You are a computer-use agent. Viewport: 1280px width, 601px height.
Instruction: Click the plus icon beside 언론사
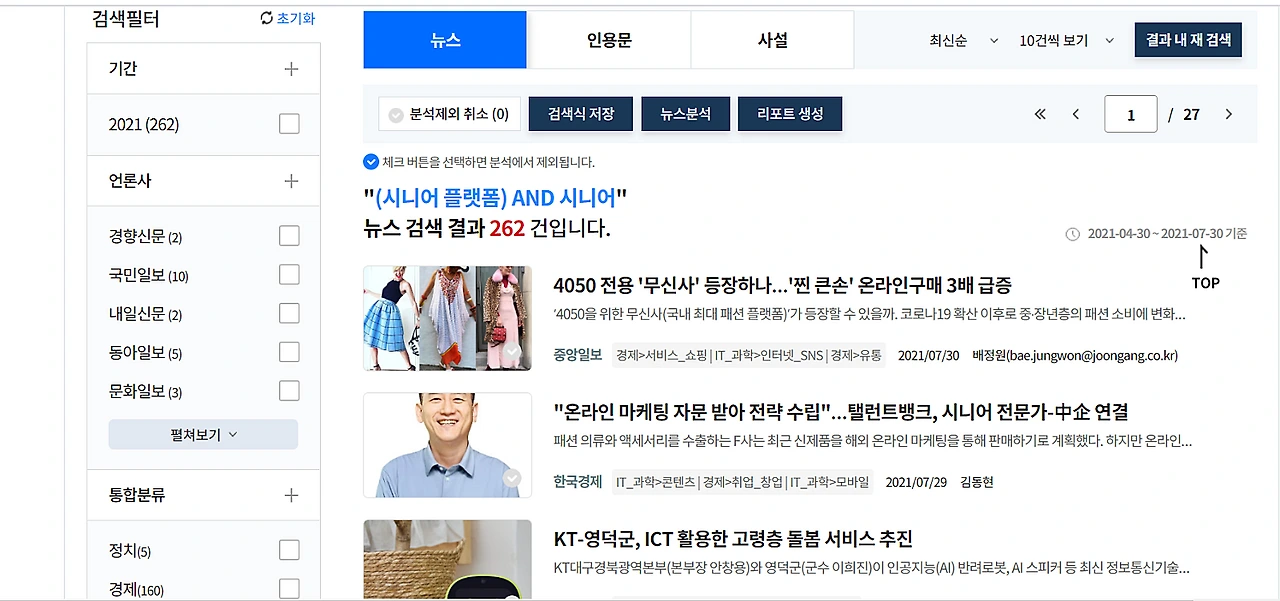point(291,181)
